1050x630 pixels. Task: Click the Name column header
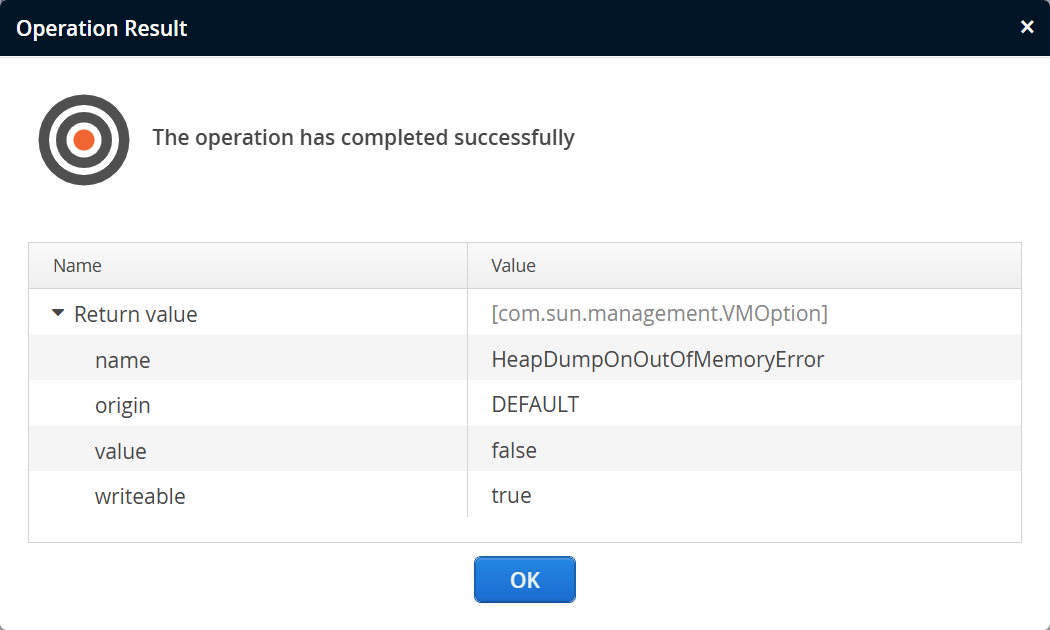(x=77, y=266)
